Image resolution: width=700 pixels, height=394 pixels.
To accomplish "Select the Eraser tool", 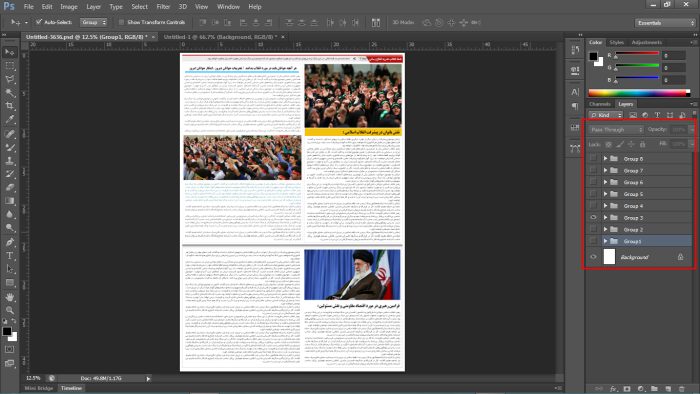I will pyautogui.click(x=9, y=187).
